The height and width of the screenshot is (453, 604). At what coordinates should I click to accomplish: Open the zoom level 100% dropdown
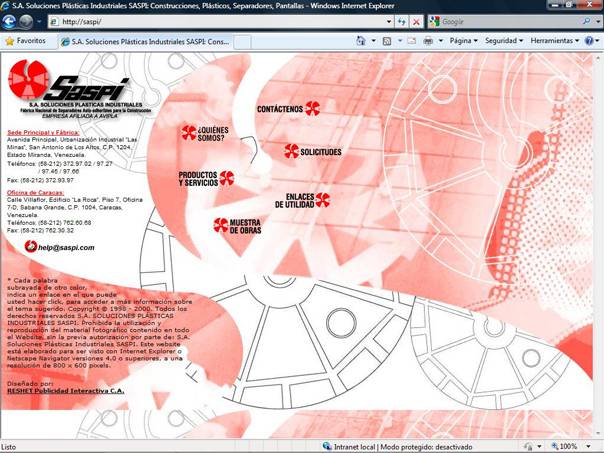point(571,446)
